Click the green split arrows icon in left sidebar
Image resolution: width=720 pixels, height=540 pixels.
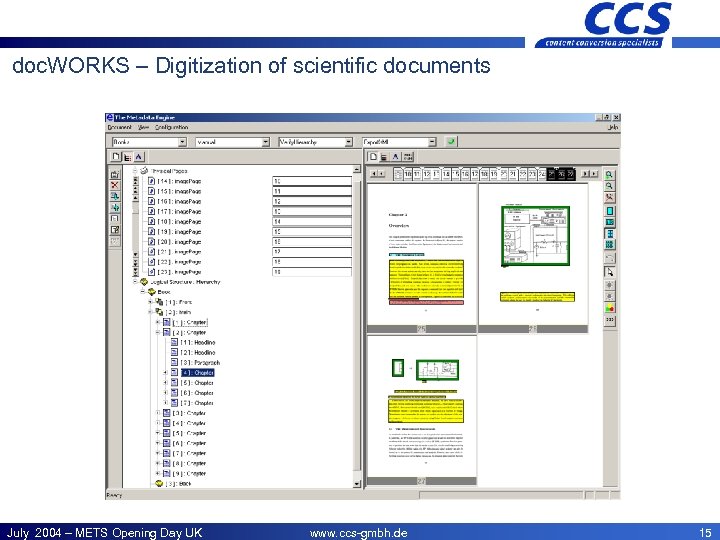115,208
